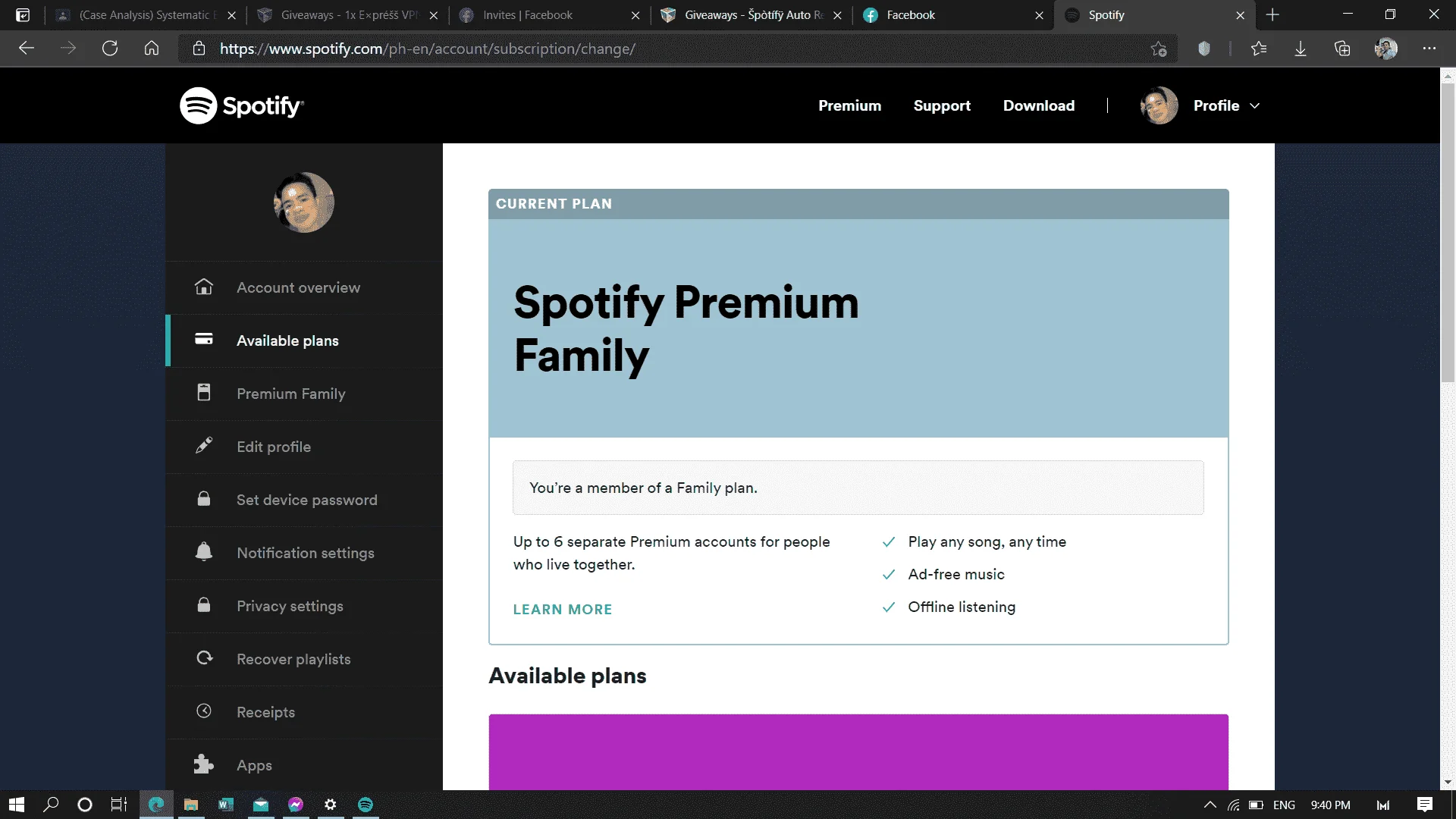Click the page vertical scrollbar
Viewport: 1456px width, 819px height.
click(1448, 227)
